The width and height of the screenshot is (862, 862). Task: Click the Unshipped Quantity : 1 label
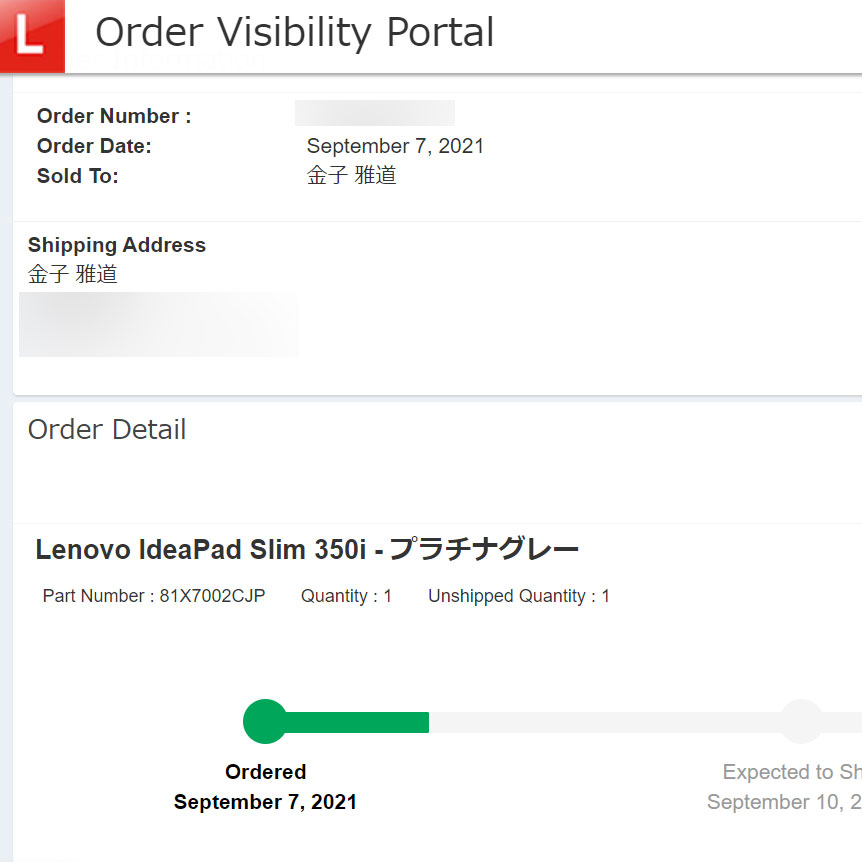point(518,596)
